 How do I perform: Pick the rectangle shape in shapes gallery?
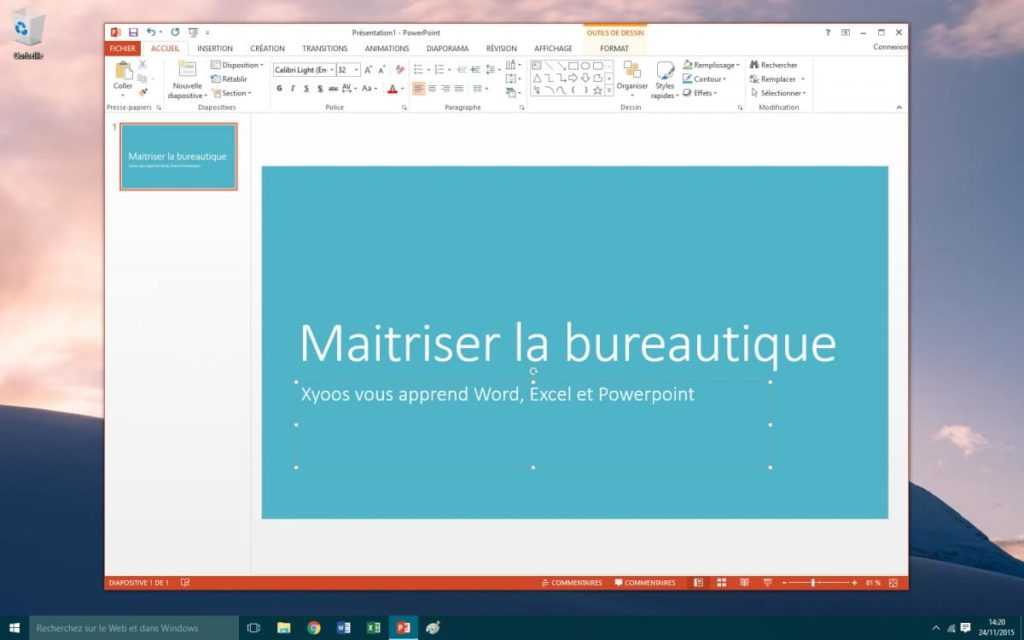(x=573, y=66)
